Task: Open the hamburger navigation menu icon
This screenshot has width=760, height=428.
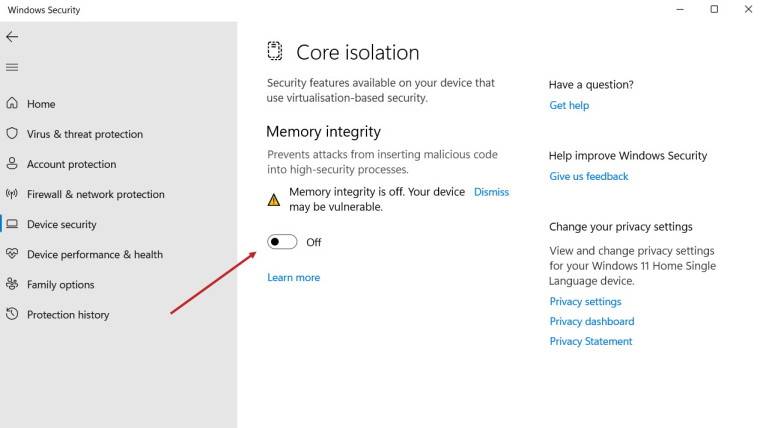Action: tap(12, 67)
